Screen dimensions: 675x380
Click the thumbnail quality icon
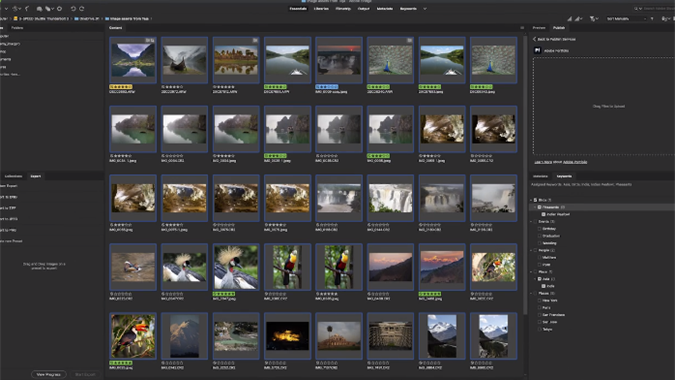(569, 19)
